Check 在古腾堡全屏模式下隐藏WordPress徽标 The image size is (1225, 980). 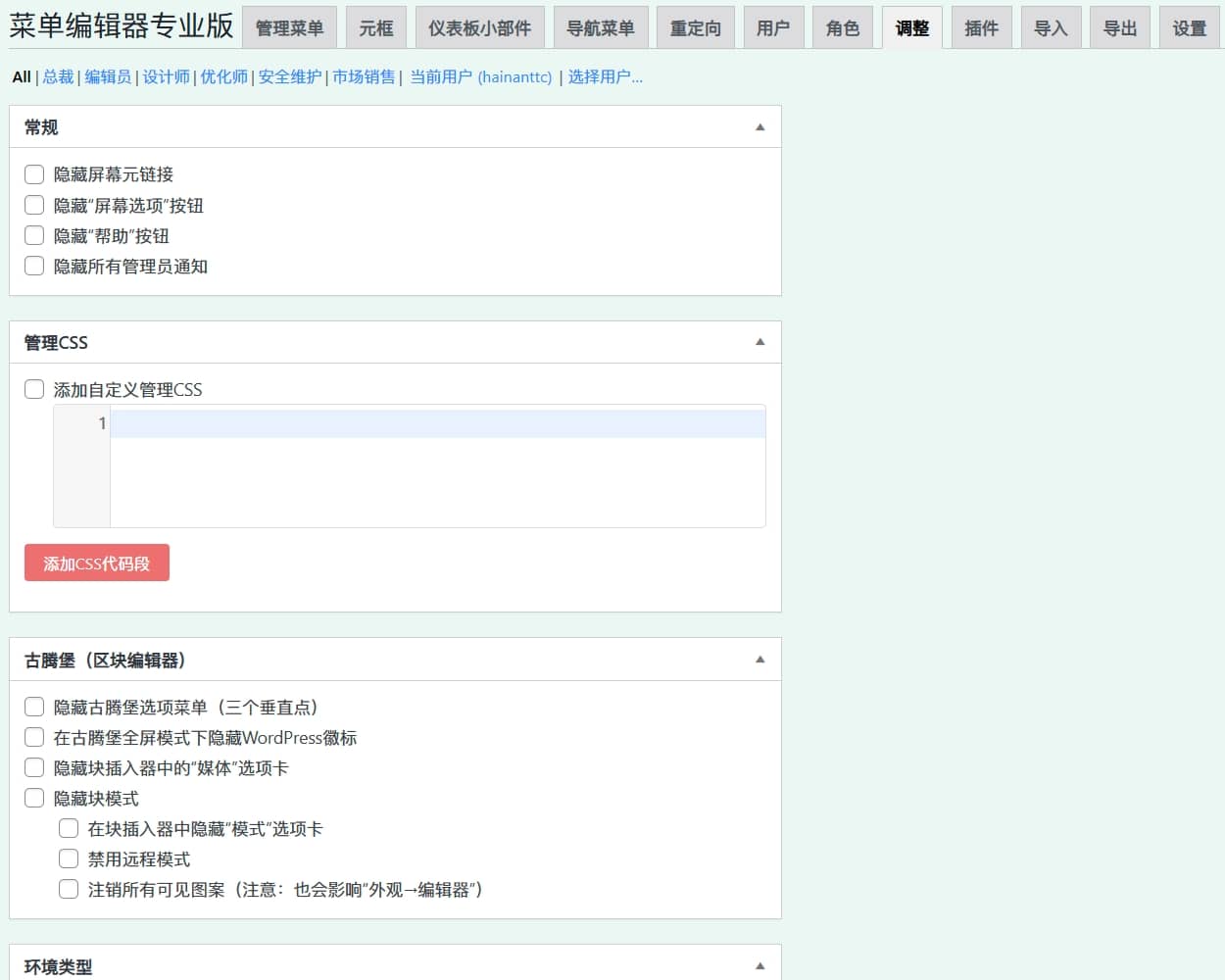34,737
